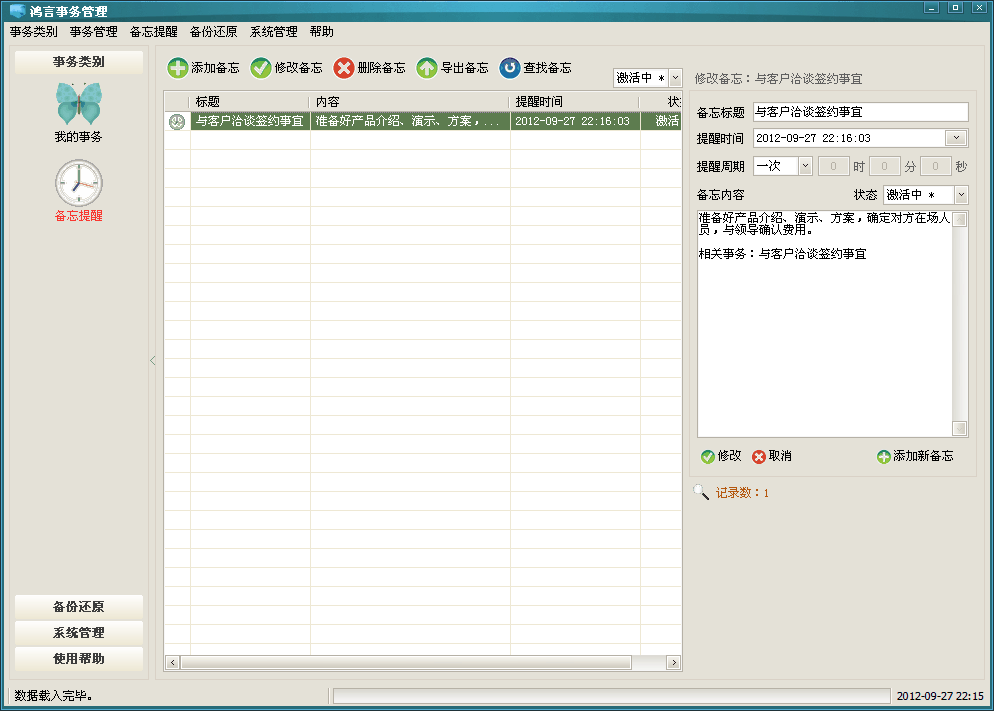
Task: Click the green plus icon for 添加新备忘
Action: [x=884, y=456]
